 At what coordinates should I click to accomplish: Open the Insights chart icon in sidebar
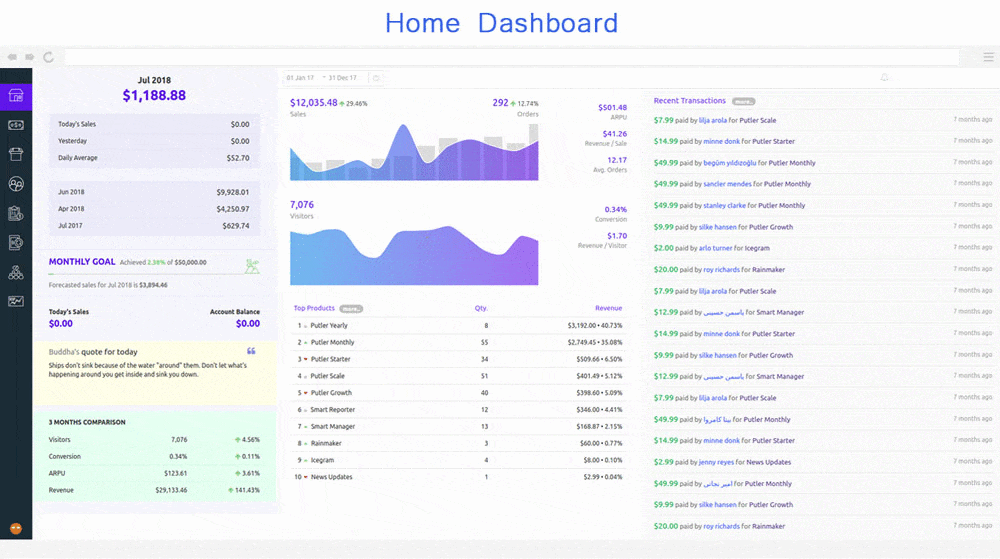(x=16, y=301)
